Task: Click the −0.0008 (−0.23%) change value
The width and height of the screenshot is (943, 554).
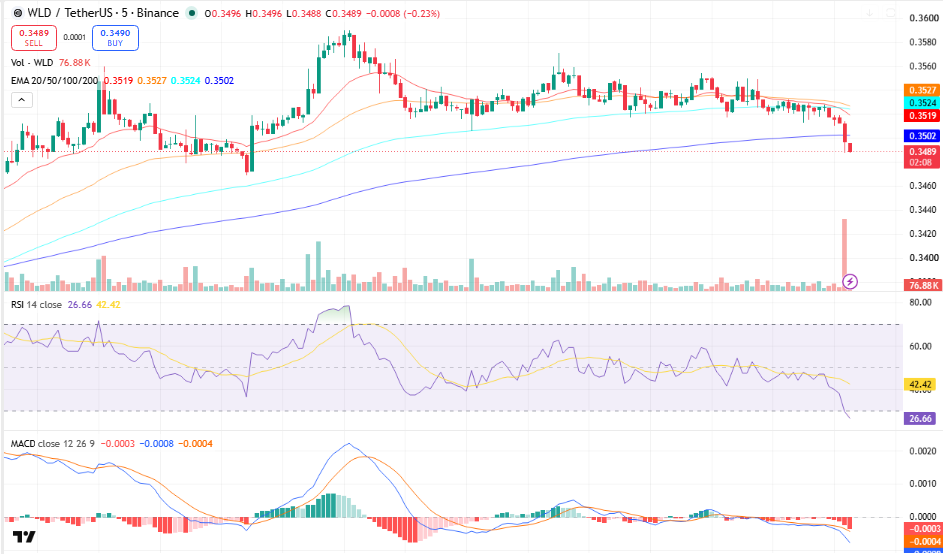Action: point(404,13)
